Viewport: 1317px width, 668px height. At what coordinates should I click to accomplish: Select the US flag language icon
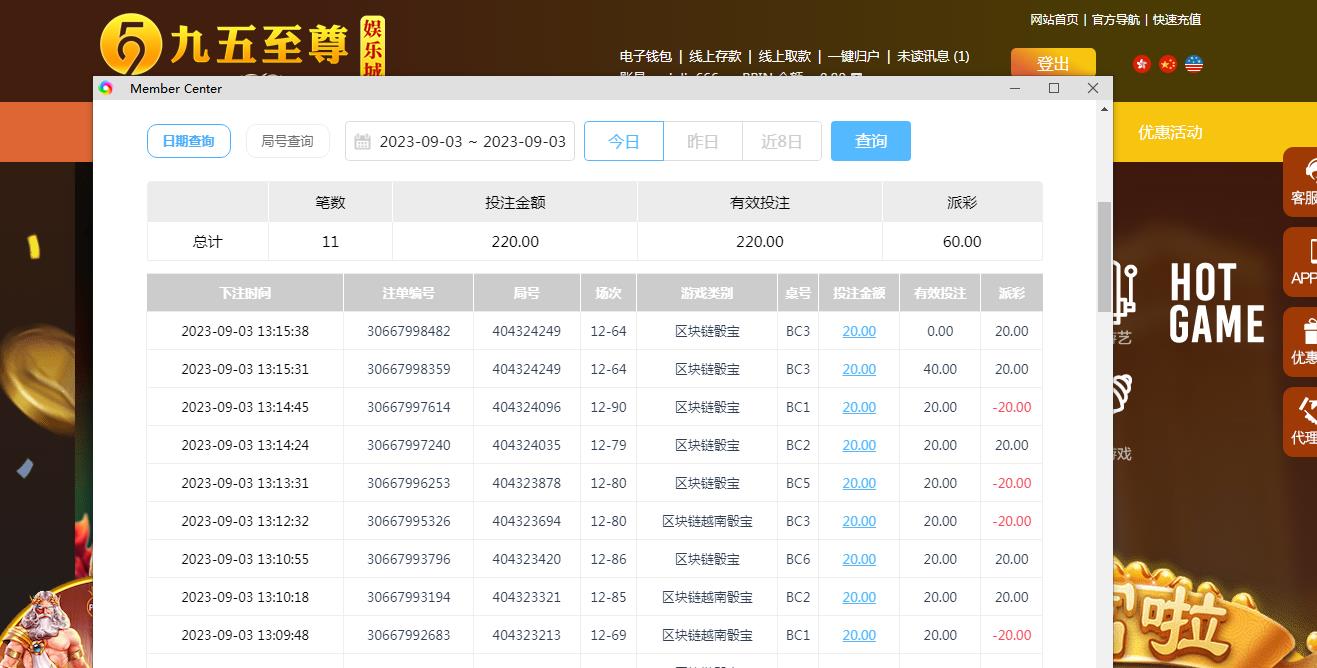click(1193, 64)
